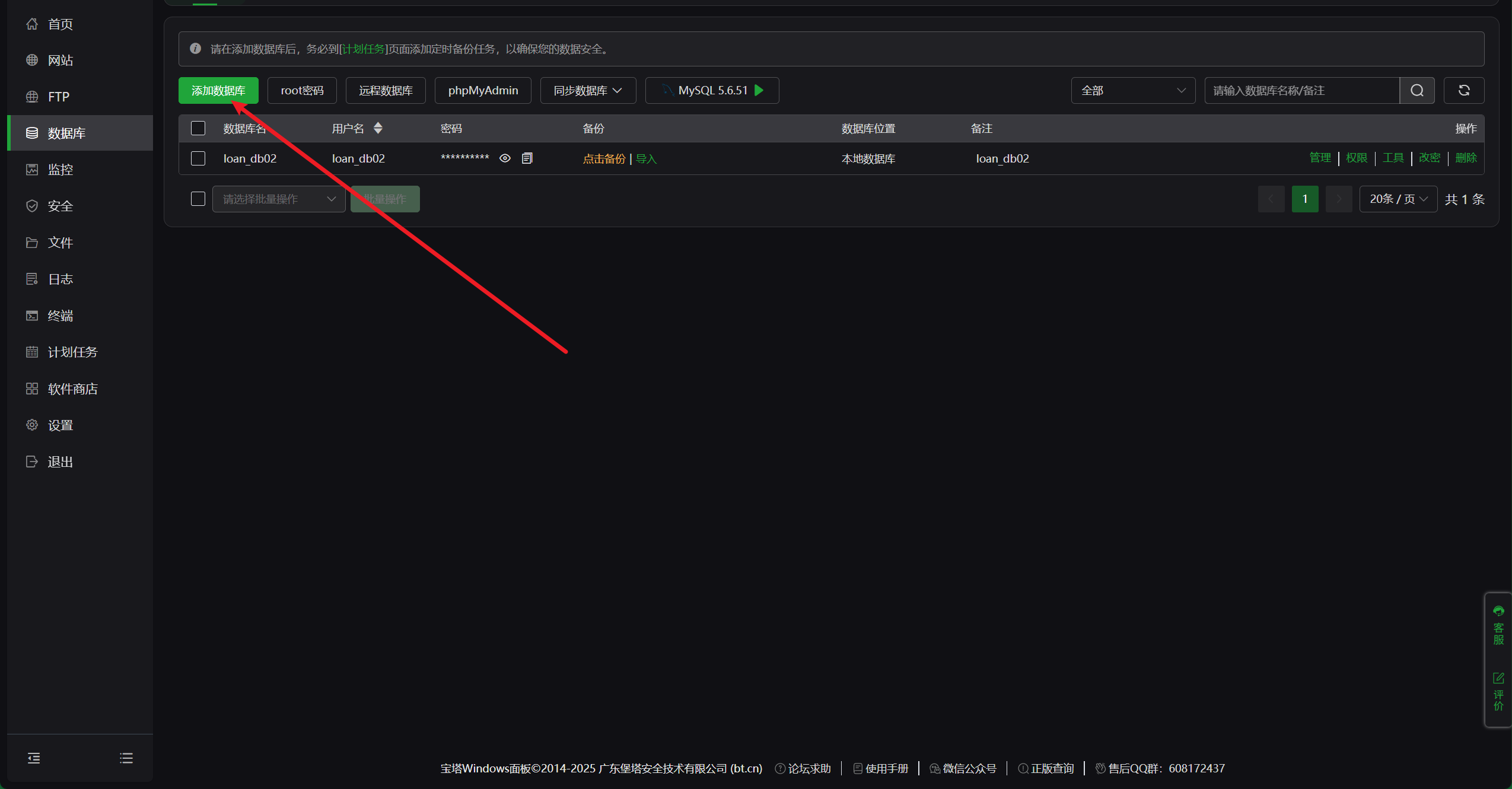Open the 20条/页 page size dropdown

click(1398, 199)
